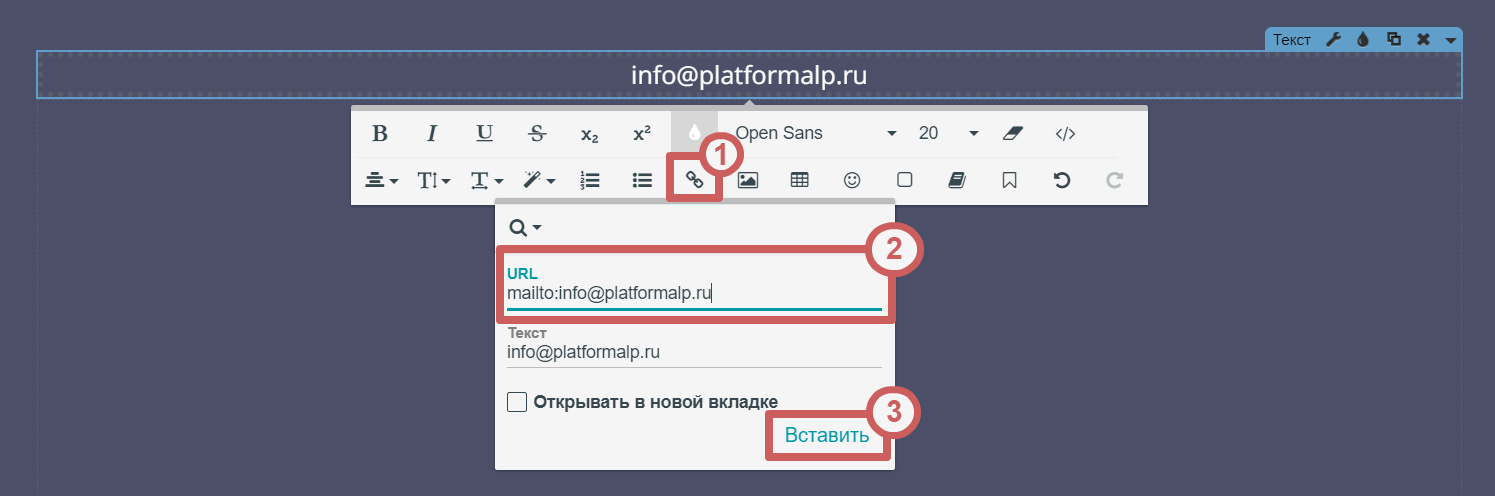Insert a table

coord(800,181)
